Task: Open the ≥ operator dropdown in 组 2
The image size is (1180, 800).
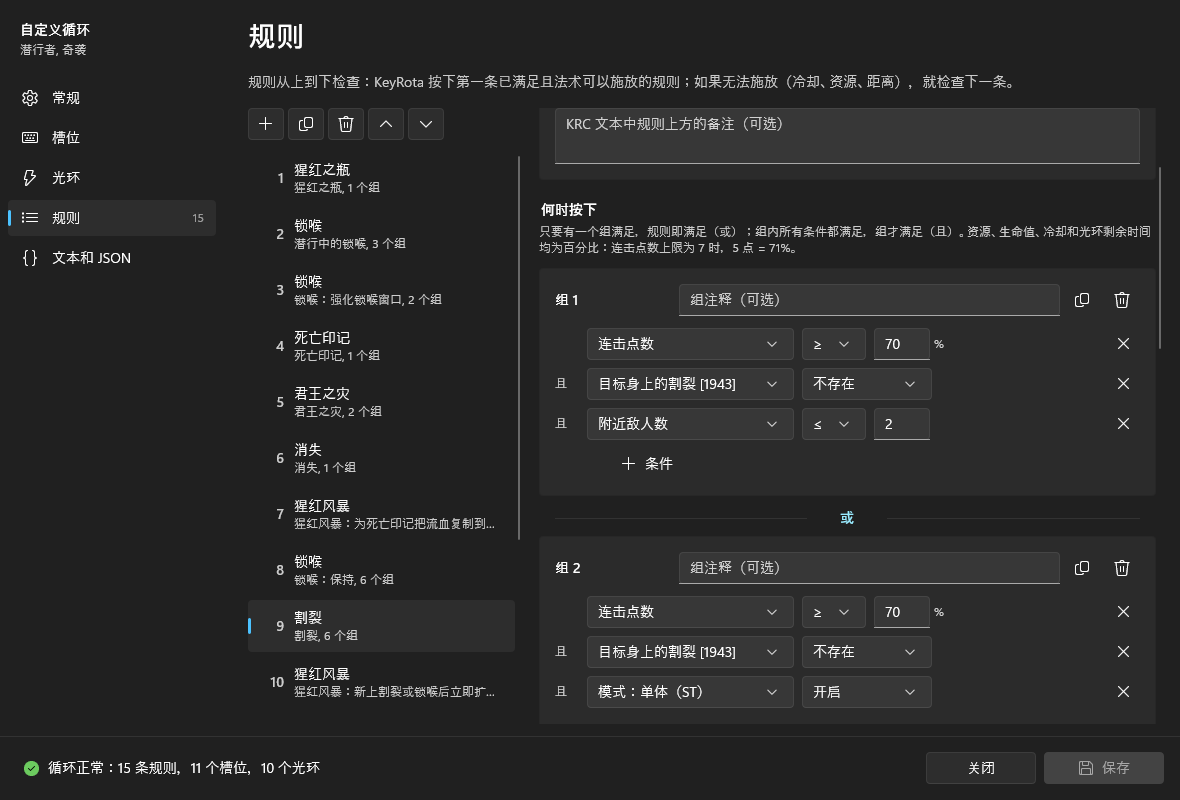Action: [x=833, y=612]
